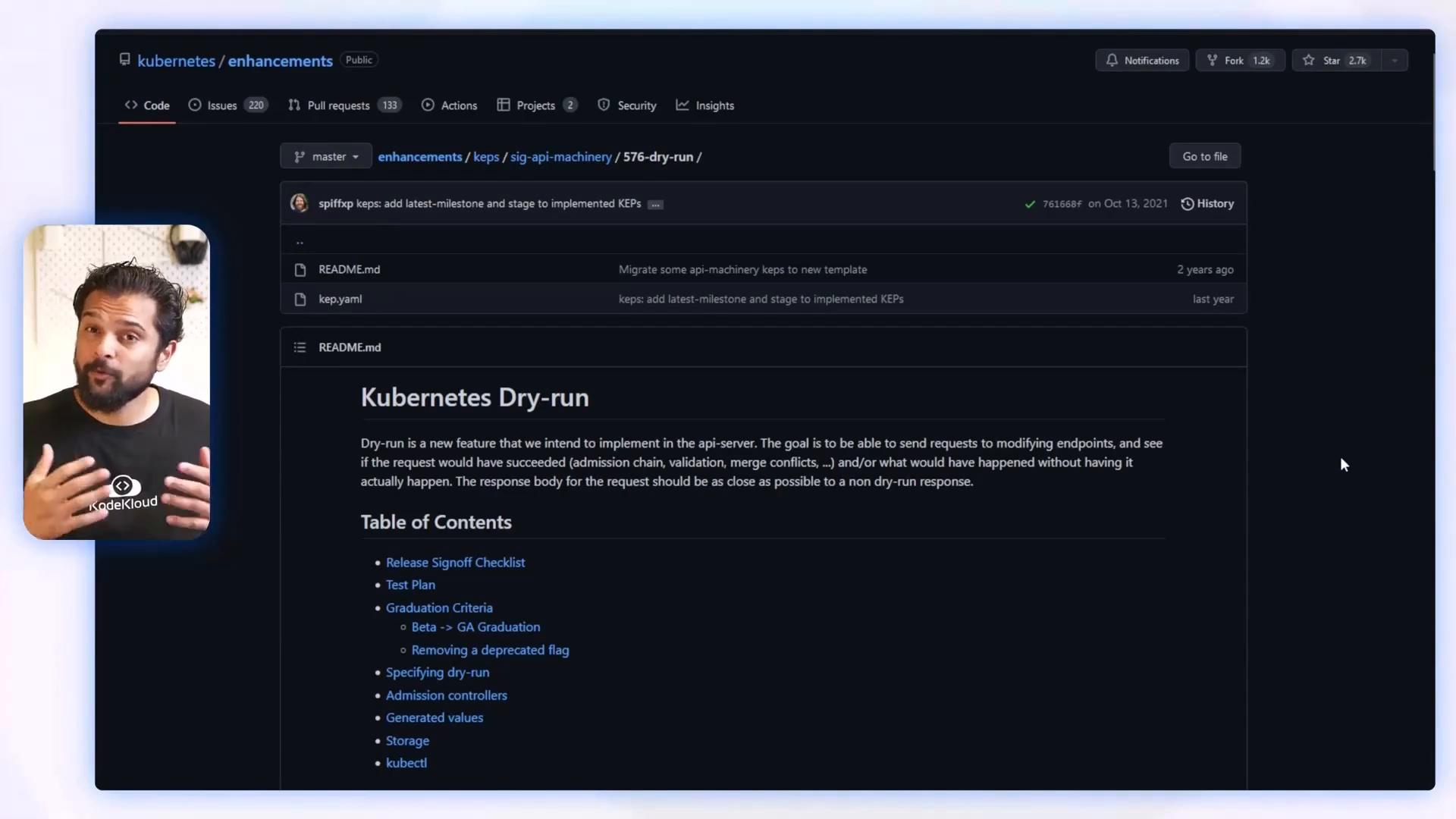Jump to the kubectl section
This screenshot has height=819, width=1456.
coord(406,764)
